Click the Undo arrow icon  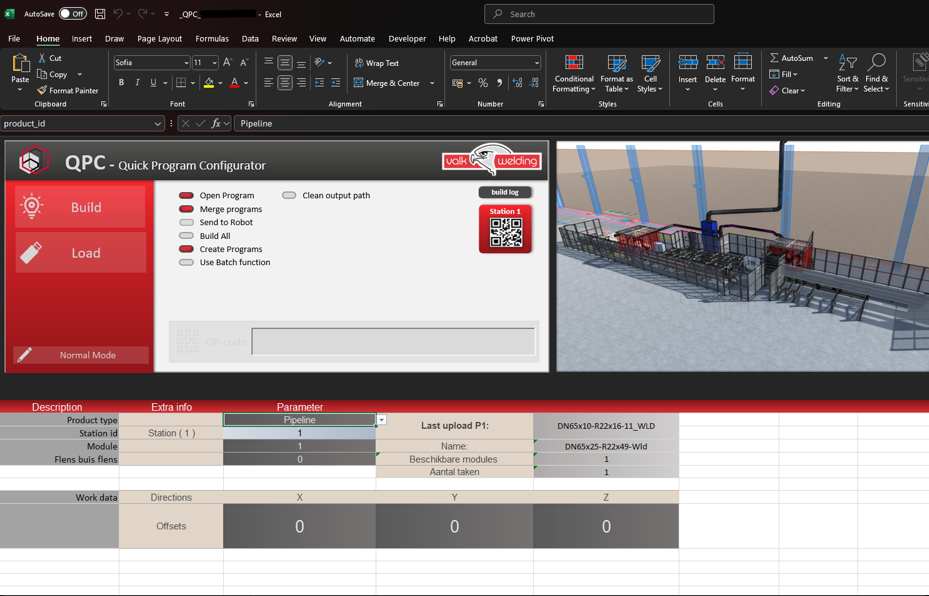pos(118,14)
